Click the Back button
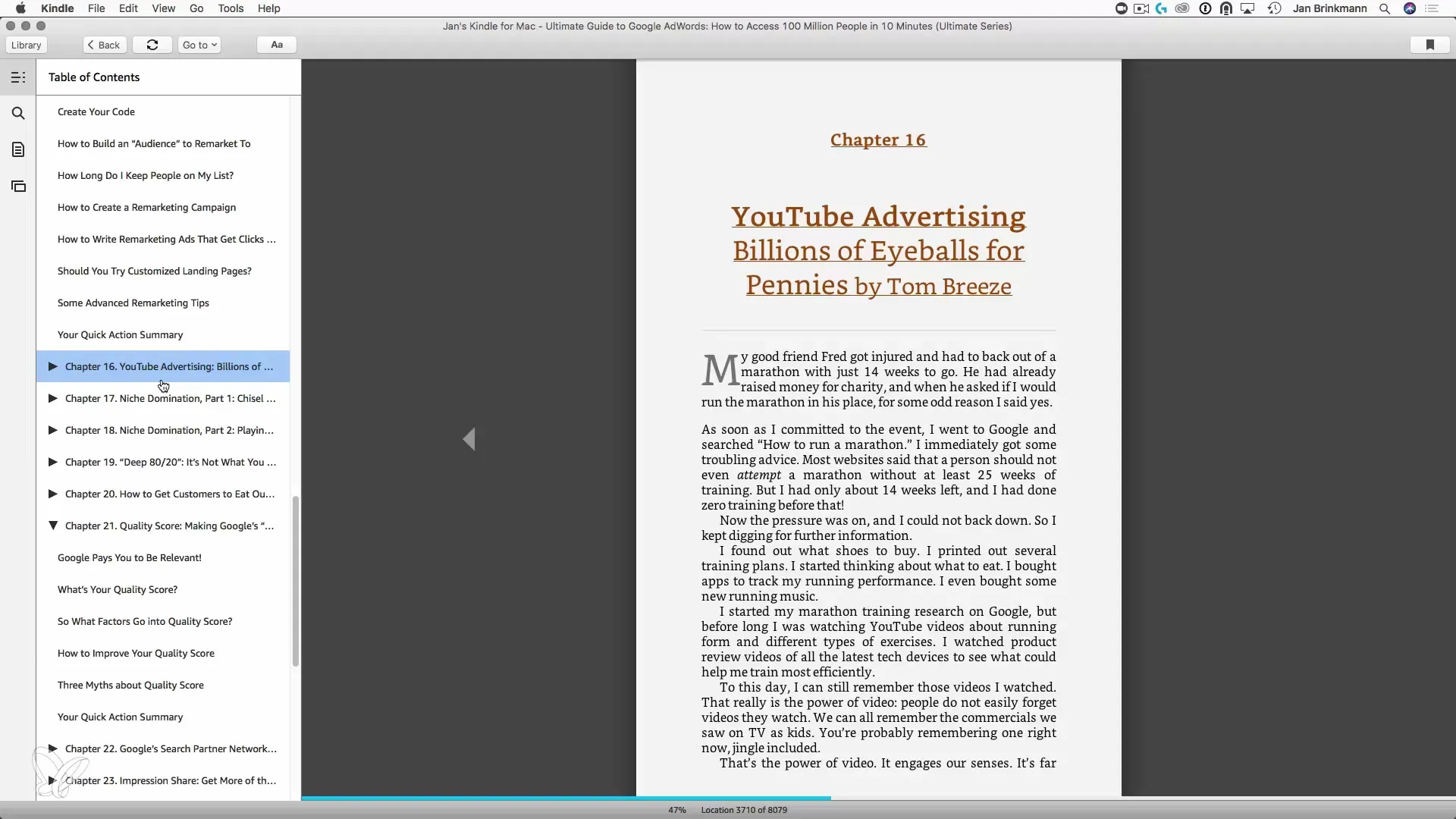1456x819 pixels. click(105, 45)
